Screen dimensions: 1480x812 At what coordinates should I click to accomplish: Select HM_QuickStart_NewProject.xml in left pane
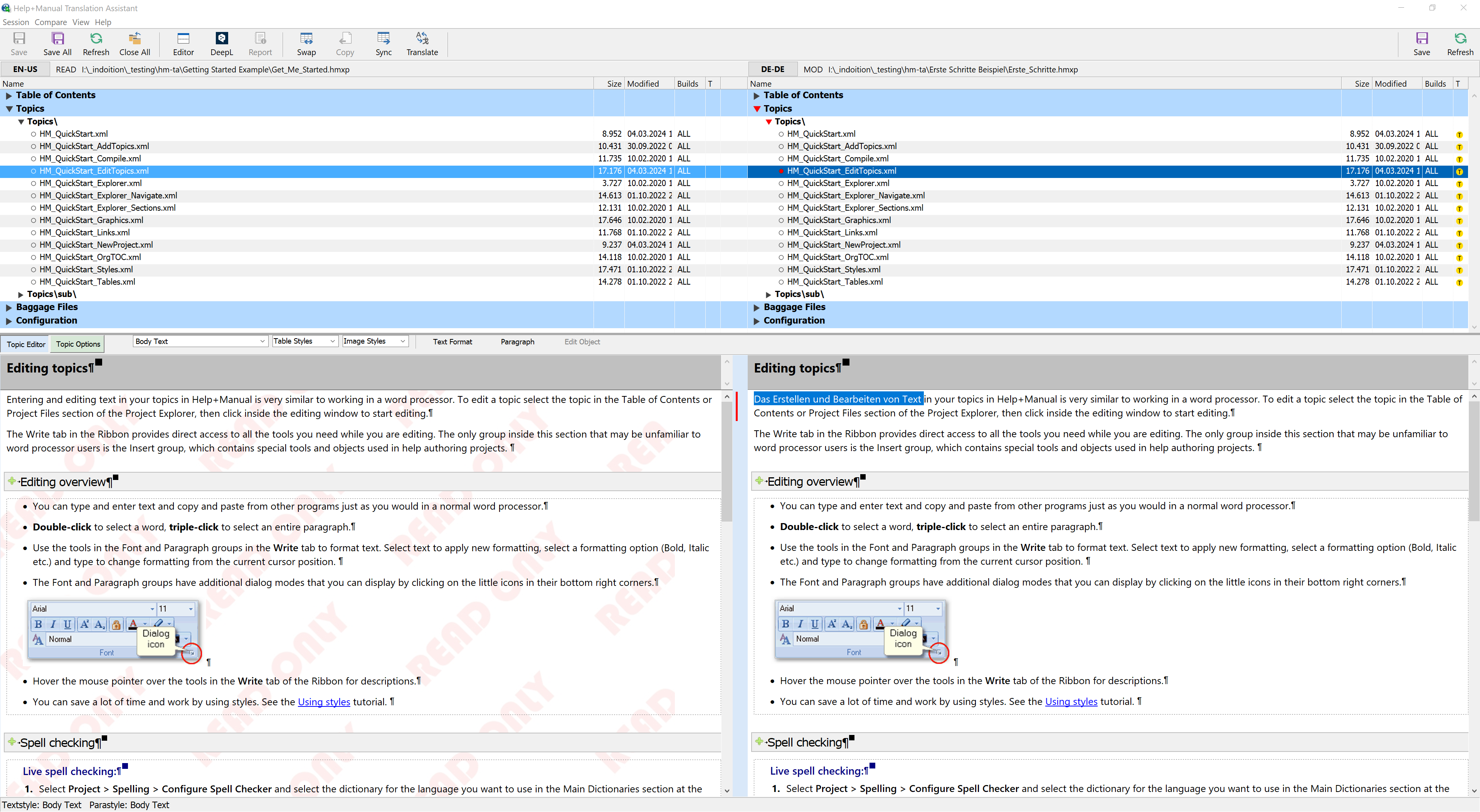[96, 245]
